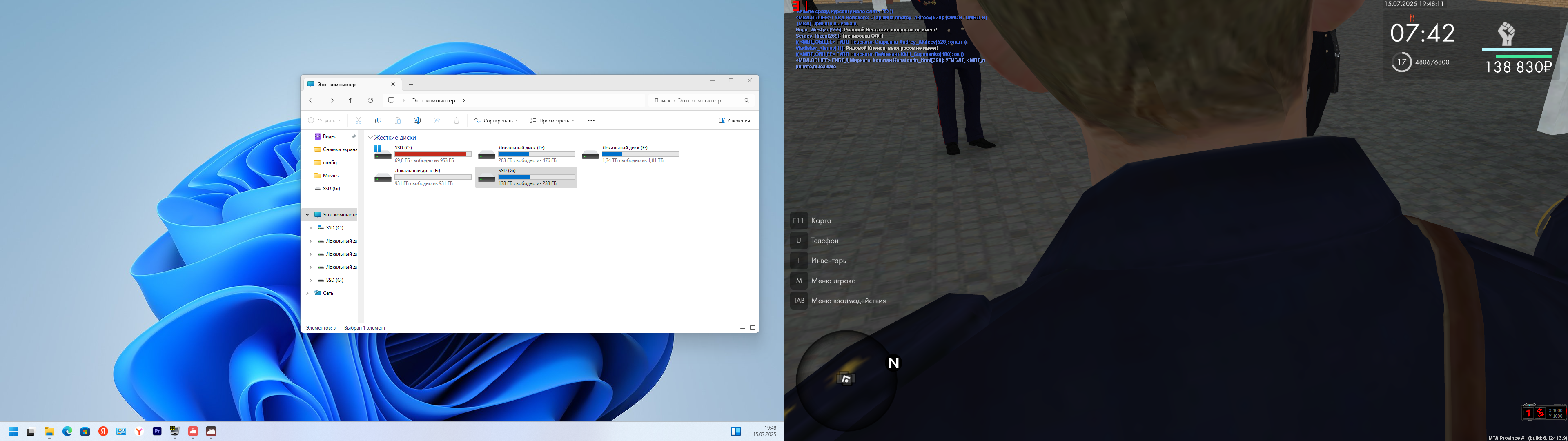Open Yandex Browser Y taskbar icon
This screenshot has width=1568, height=441.
139,431
